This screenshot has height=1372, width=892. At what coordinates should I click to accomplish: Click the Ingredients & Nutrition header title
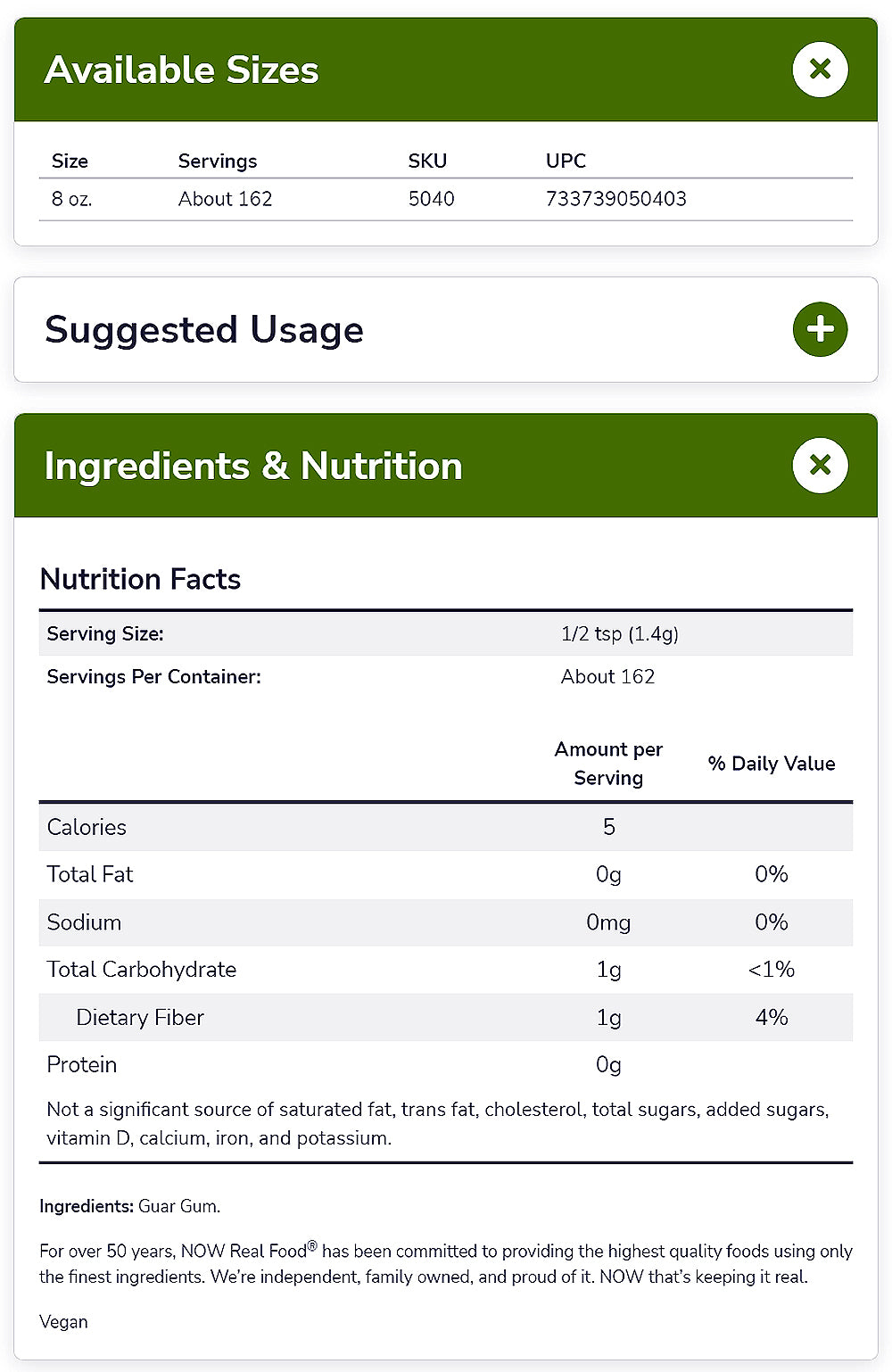(x=253, y=466)
